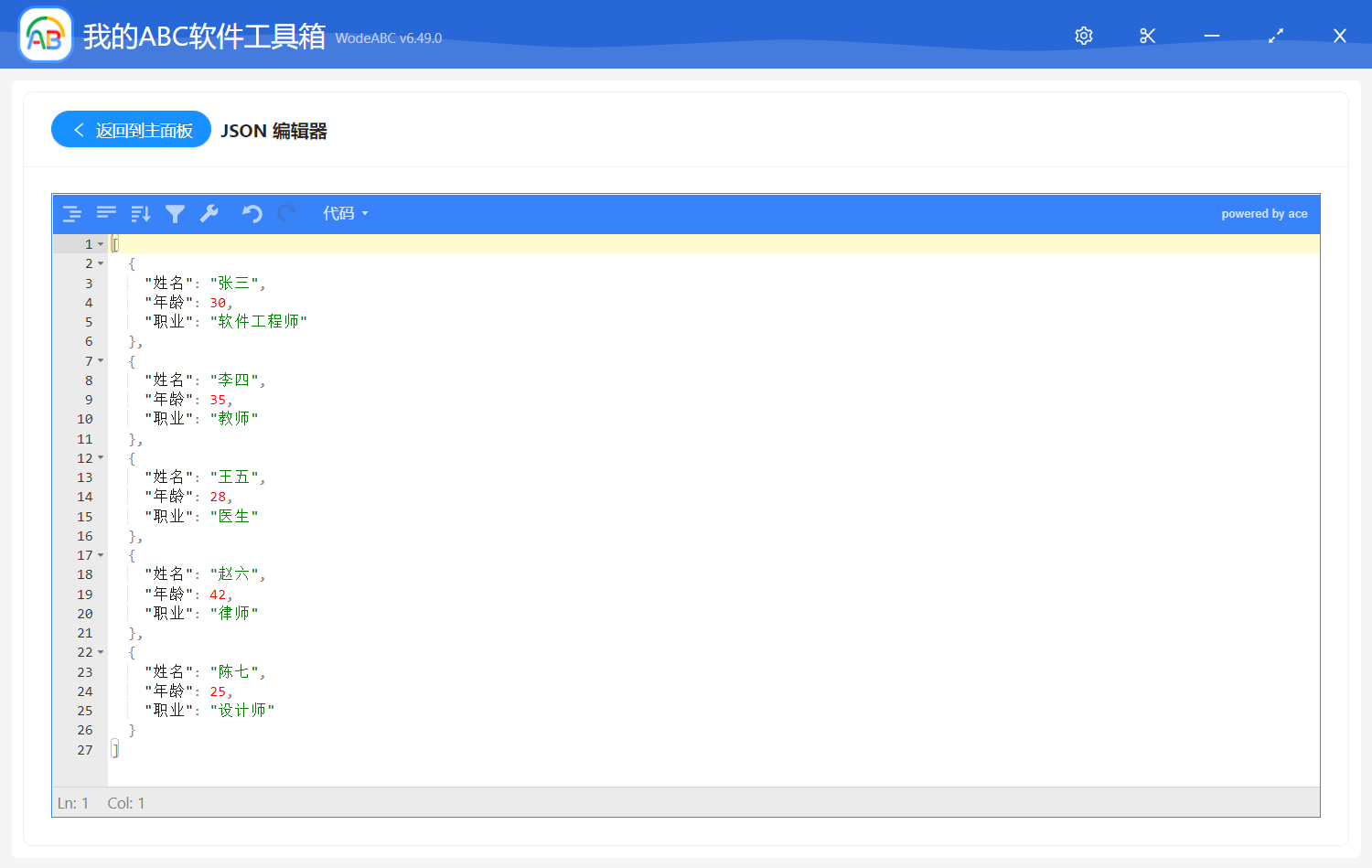This screenshot has height=868, width=1372.
Task: Click the WodeABC app logo
Action: coord(46,35)
